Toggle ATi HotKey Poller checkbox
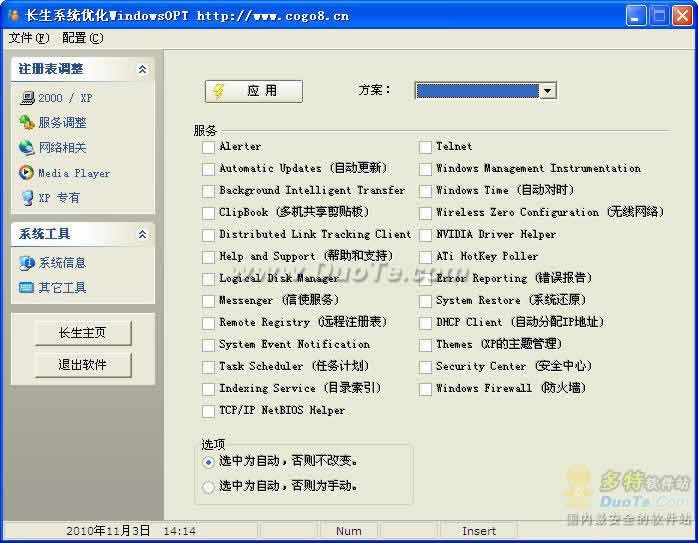 coord(426,257)
